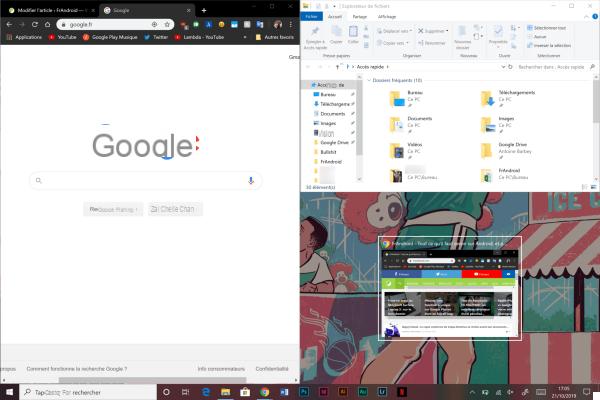
Task: Click the Google search input field
Action: [x=145, y=180]
